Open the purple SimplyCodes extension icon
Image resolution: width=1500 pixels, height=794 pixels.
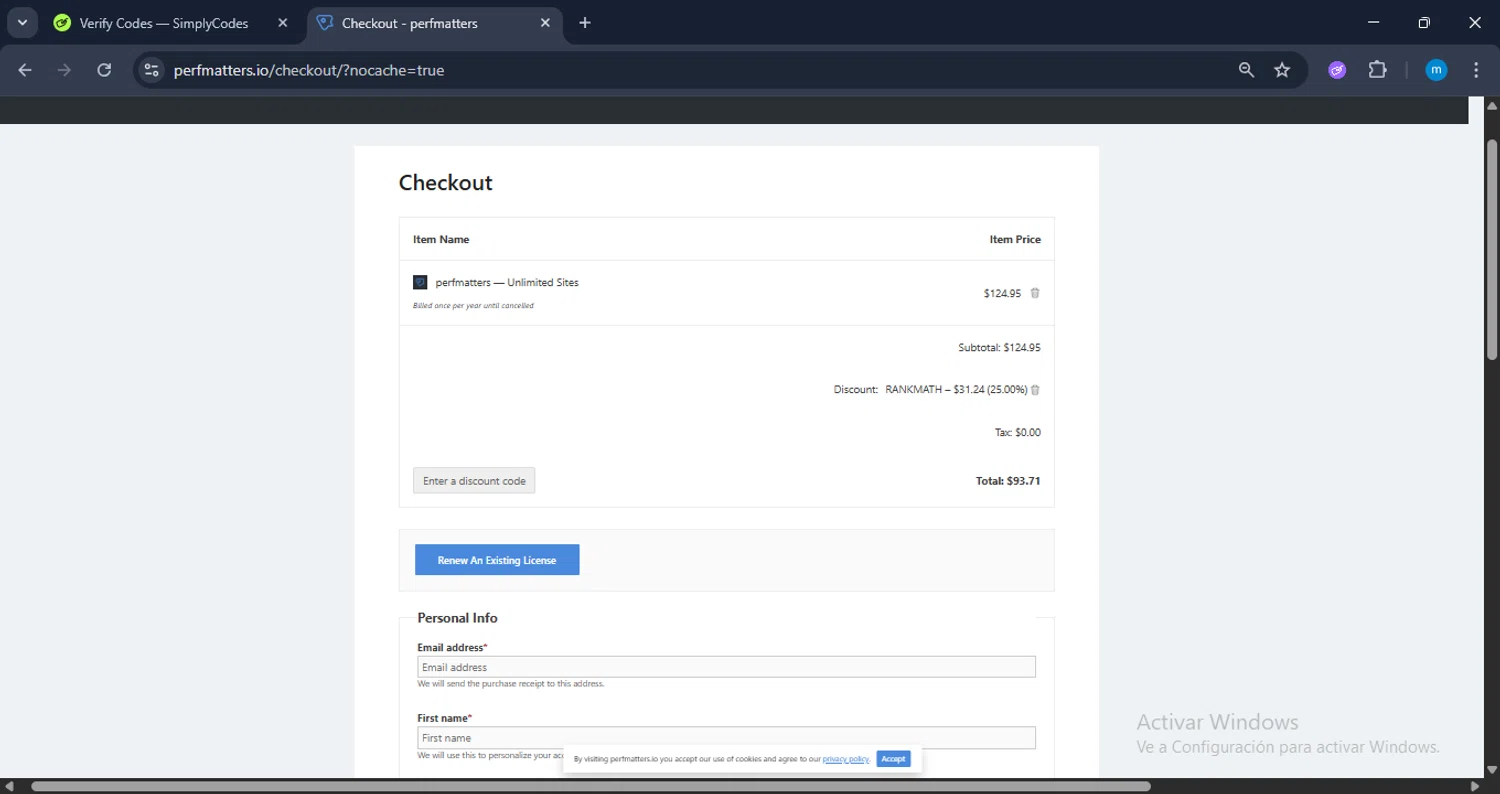(1337, 70)
